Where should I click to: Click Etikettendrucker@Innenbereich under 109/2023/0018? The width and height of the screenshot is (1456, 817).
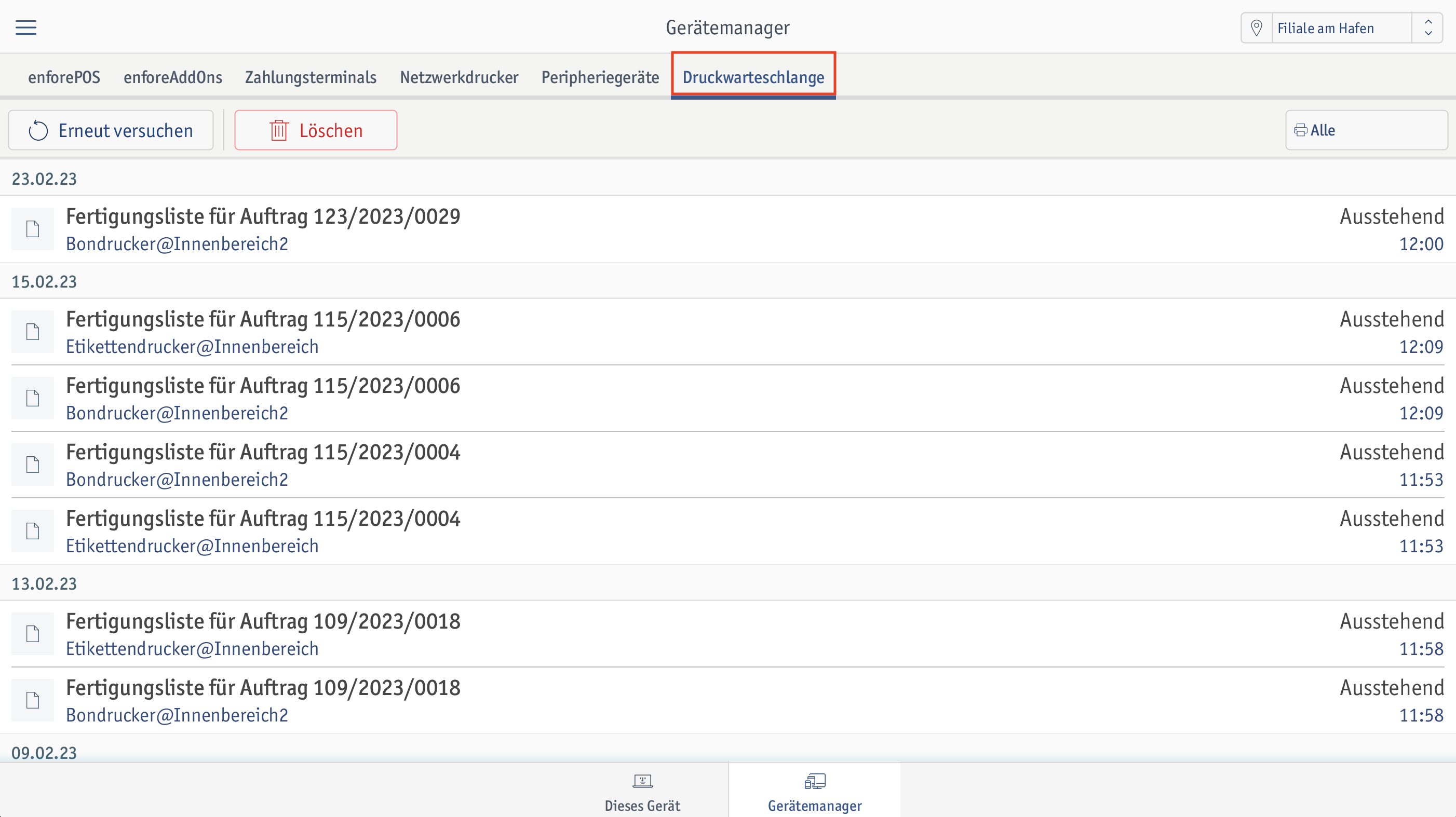click(x=192, y=649)
